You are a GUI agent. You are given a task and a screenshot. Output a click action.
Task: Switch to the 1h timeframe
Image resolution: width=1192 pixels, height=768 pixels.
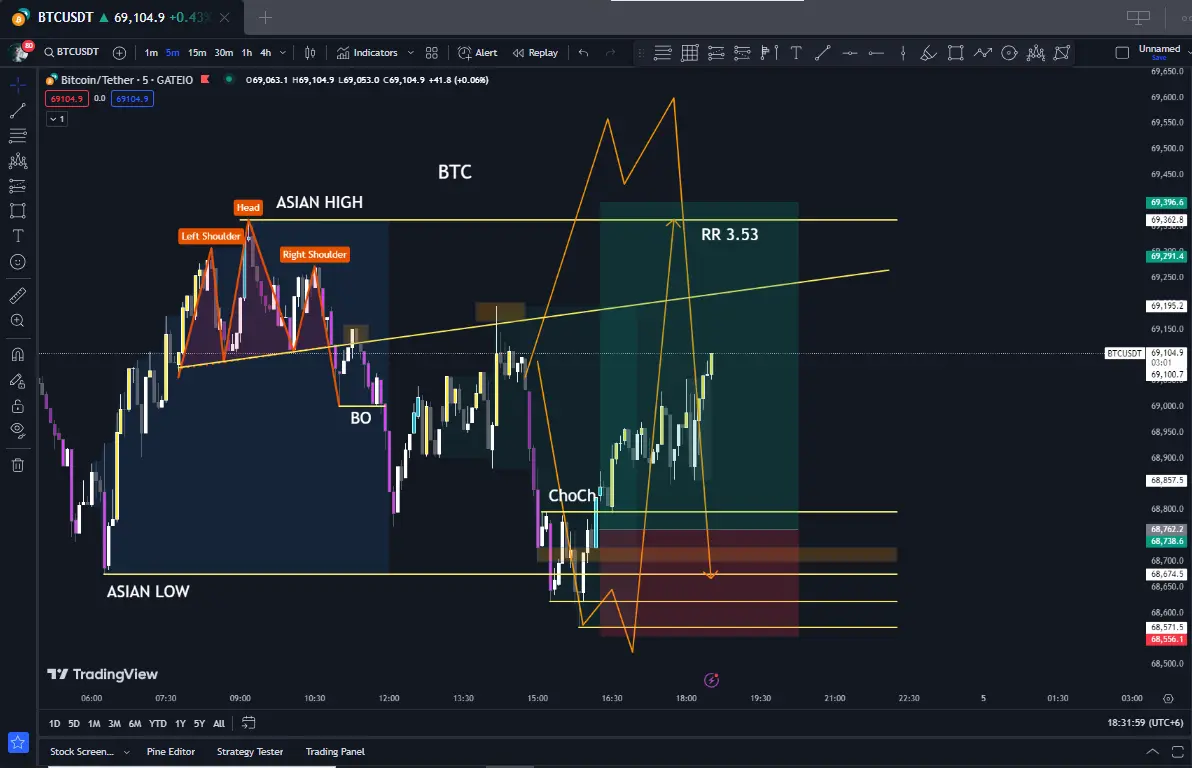[x=246, y=52]
